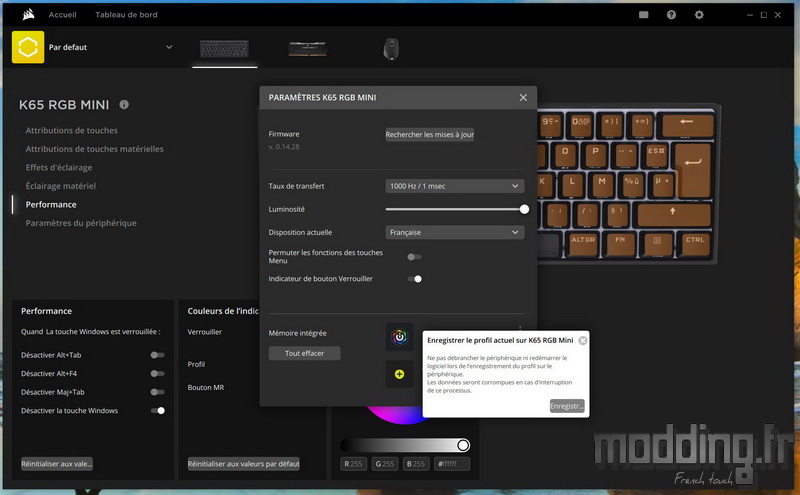
Task: Click the O key on keyboard image
Action: (x=565, y=155)
